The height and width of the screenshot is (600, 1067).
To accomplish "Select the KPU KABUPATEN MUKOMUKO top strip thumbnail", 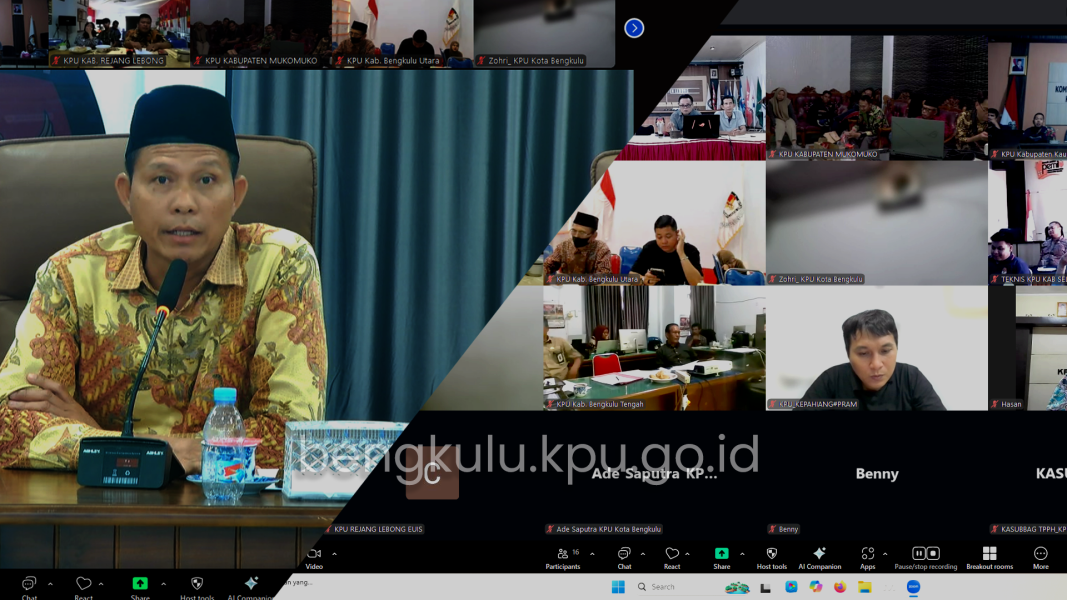I will [260, 33].
